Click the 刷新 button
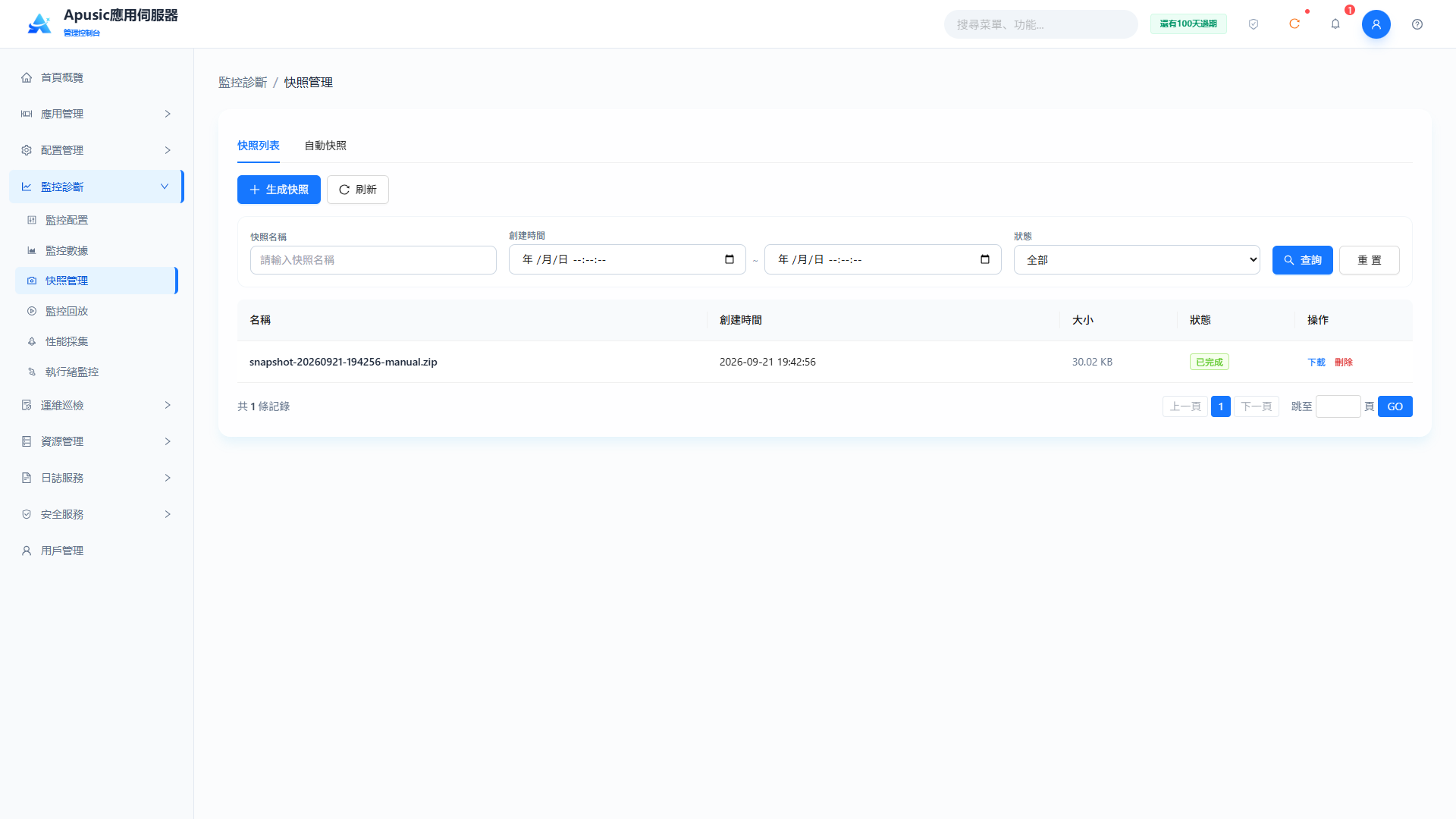The width and height of the screenshot is (1456, 819). coord(358,190)
